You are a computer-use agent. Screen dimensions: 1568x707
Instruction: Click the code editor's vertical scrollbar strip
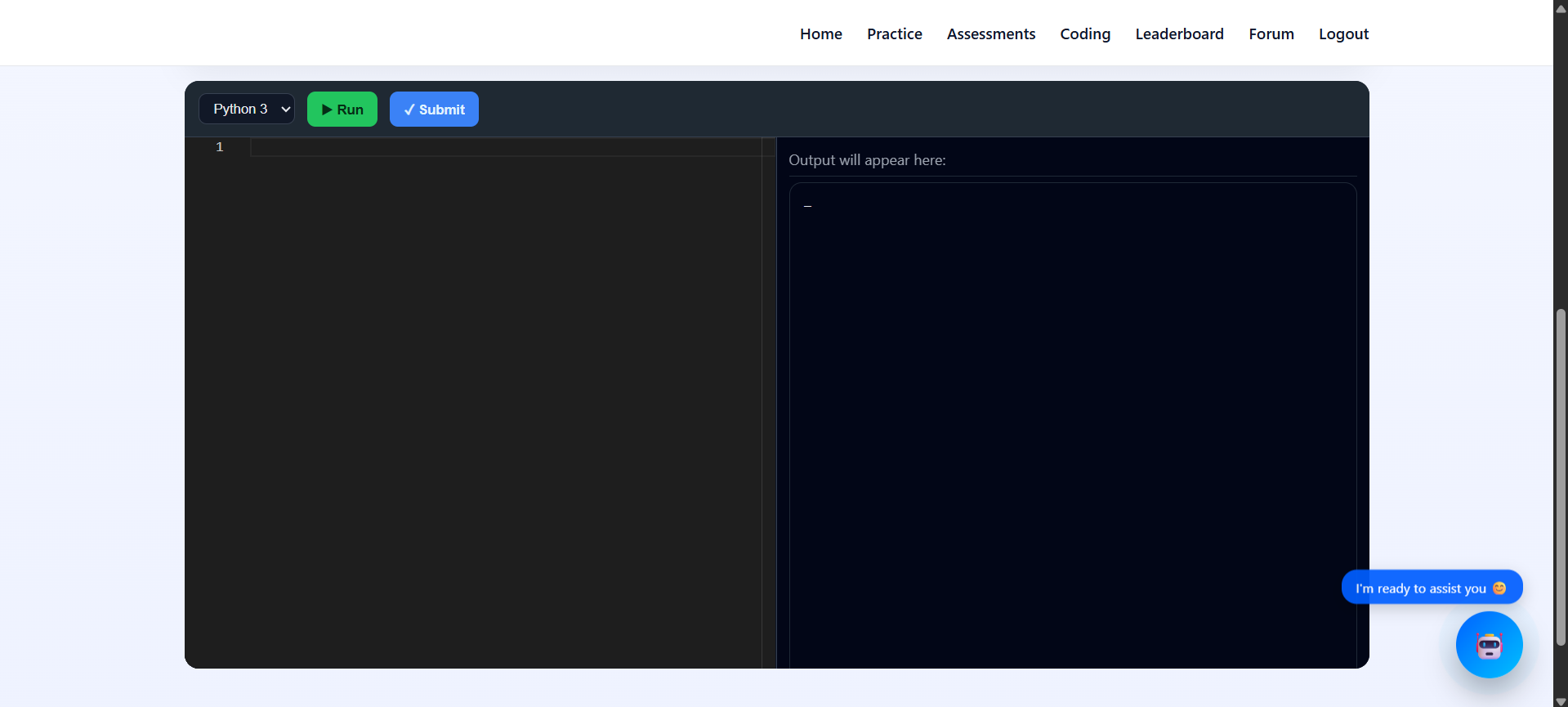pyautogui.click(x=768, y=409)
